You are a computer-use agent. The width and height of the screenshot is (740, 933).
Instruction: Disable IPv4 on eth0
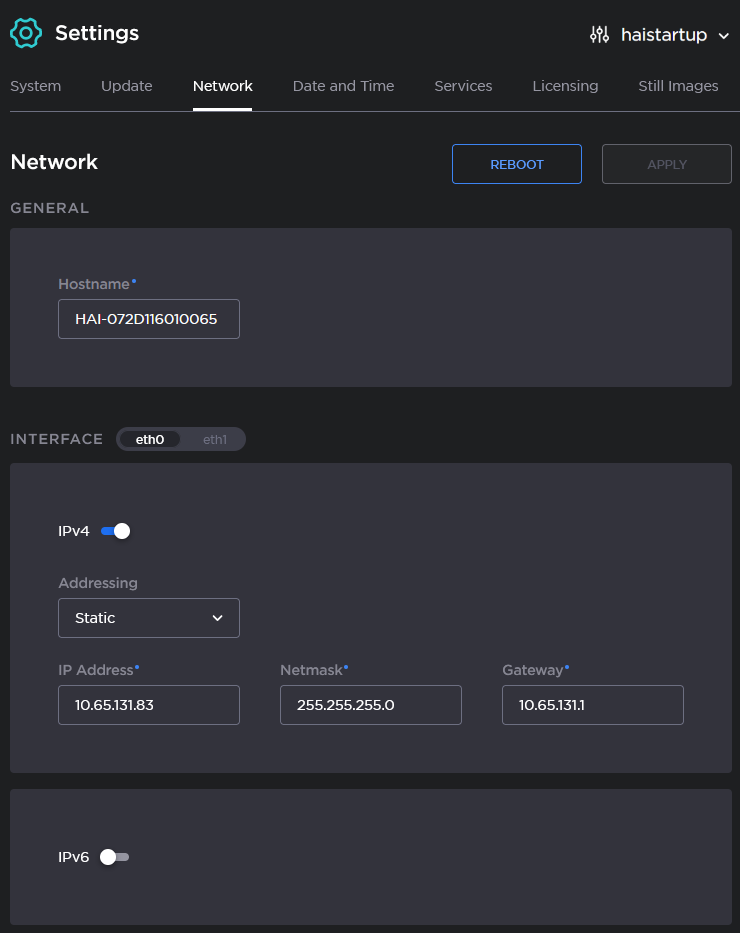[115, 531]
